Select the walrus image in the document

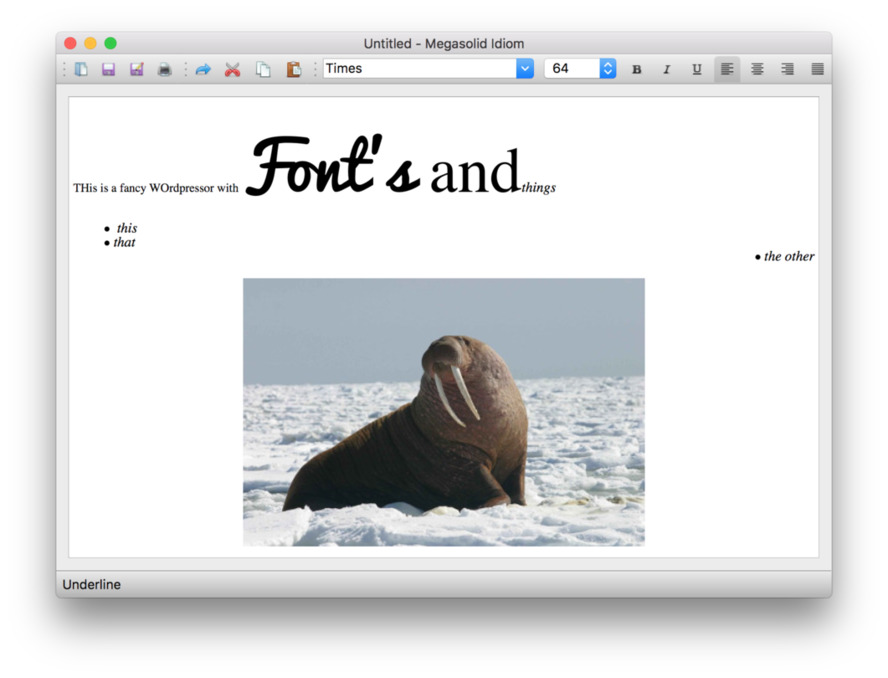(443, 410)
